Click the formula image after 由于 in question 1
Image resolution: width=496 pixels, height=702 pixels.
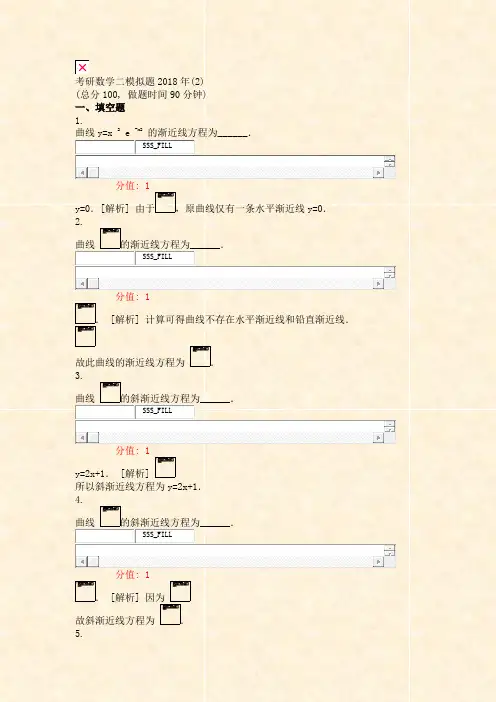[x=165, y=202]
